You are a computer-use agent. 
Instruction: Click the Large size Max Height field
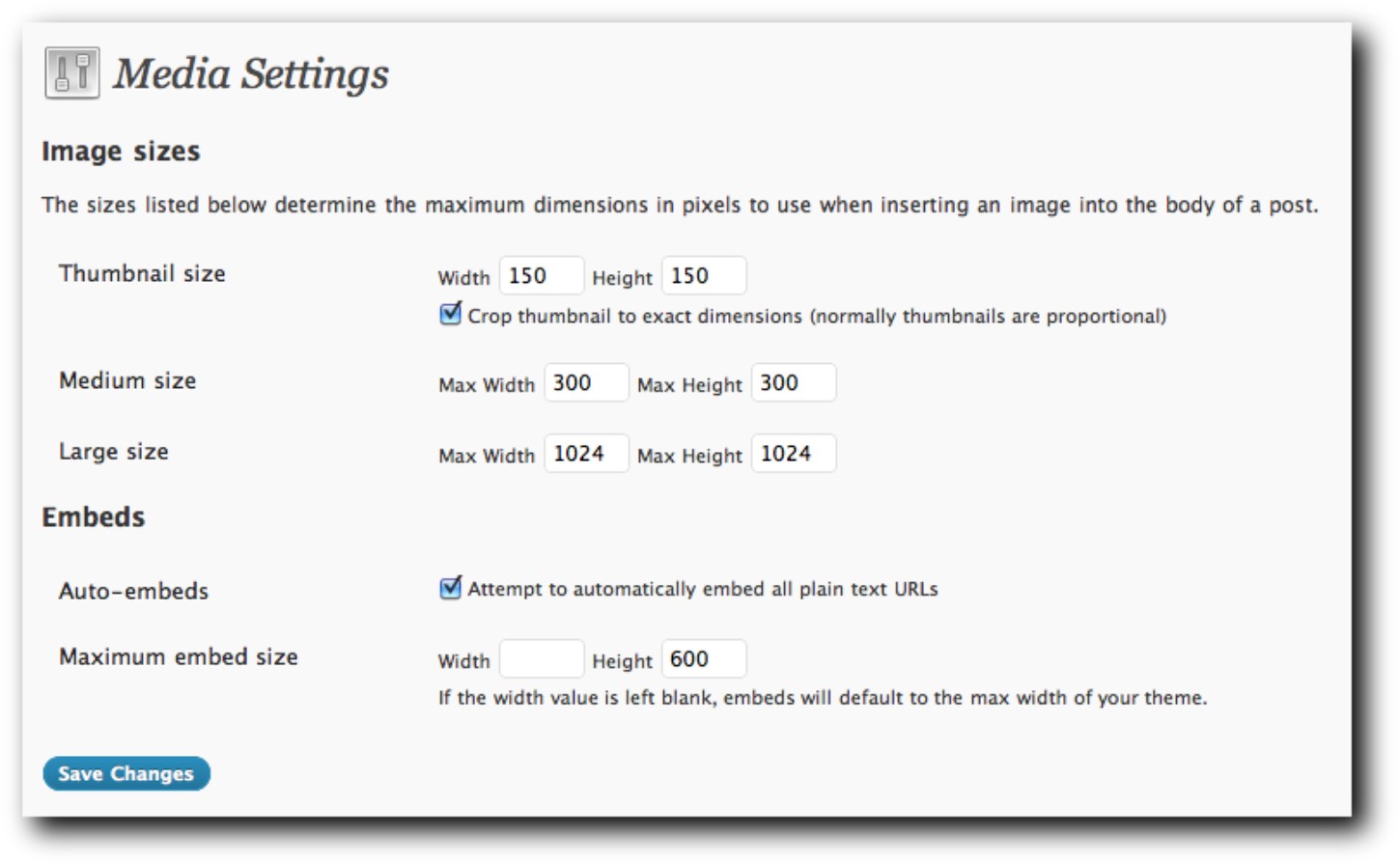(x=794, y=453)
